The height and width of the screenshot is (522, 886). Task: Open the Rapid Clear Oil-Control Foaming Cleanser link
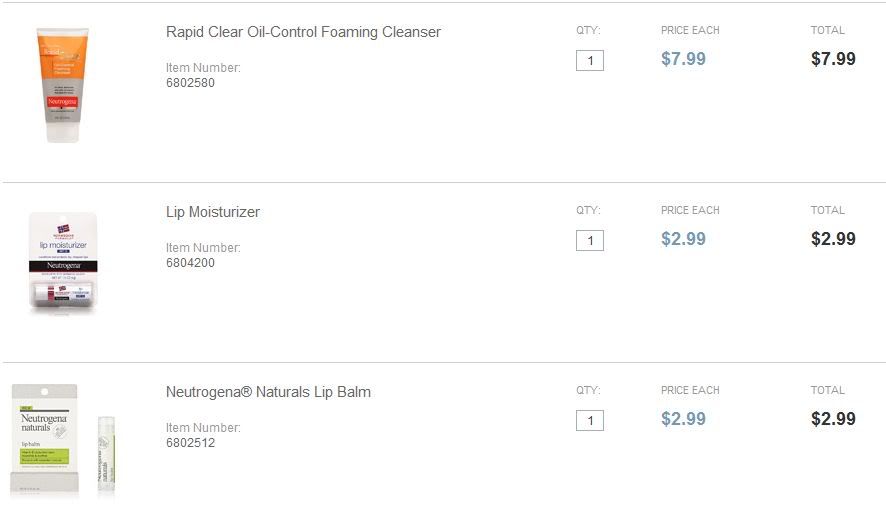303,32
